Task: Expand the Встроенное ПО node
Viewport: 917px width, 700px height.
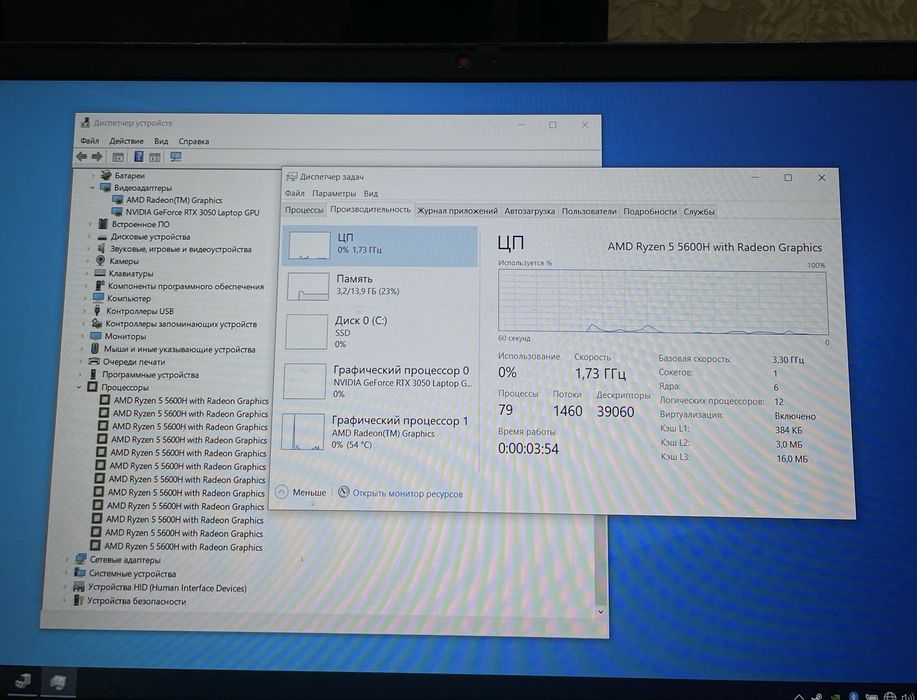Action: [x=90, y=224]
